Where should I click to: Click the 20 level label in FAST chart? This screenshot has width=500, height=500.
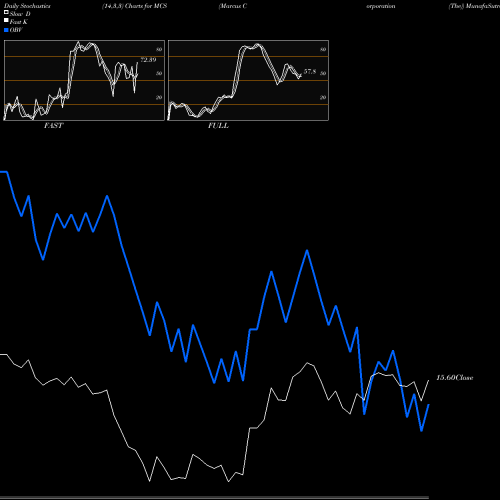pos(159,97)
